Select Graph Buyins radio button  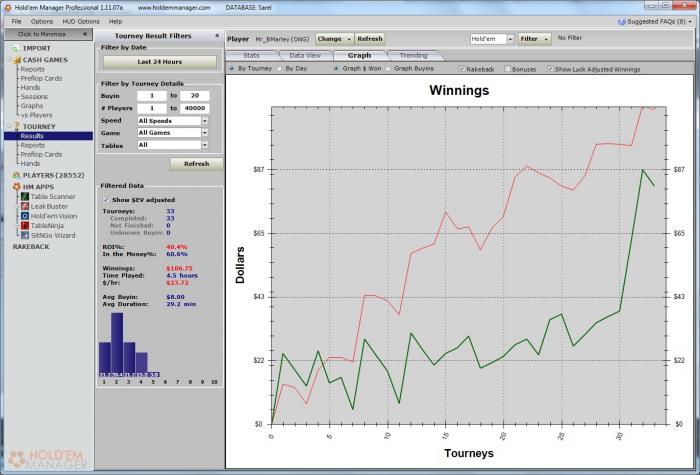(388, 68)
